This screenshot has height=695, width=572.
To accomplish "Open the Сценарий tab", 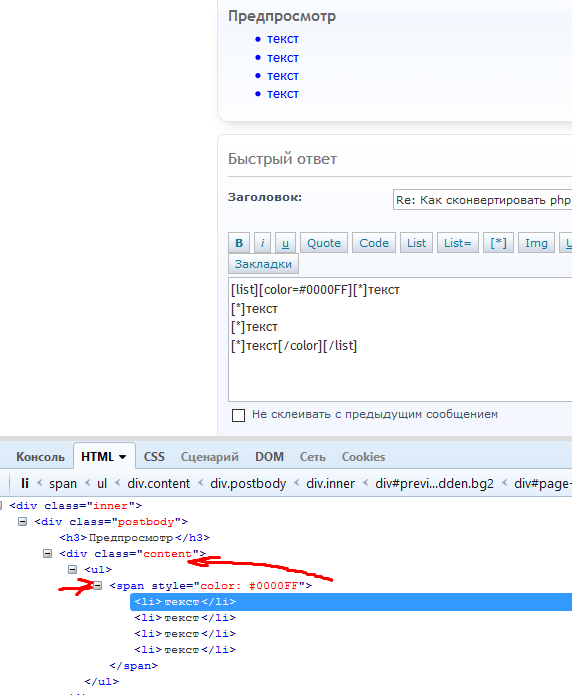I will pyautogui.click(x=209, y=457).
